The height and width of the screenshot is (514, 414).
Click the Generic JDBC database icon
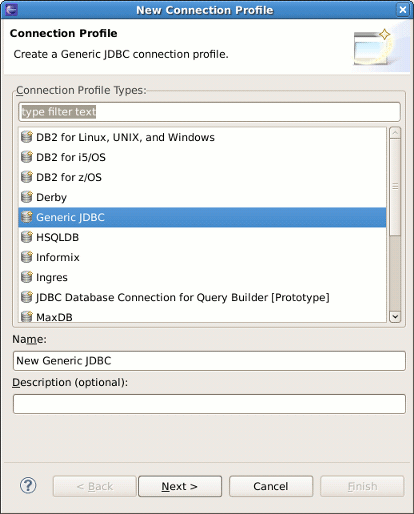click(x=27, y=217)
